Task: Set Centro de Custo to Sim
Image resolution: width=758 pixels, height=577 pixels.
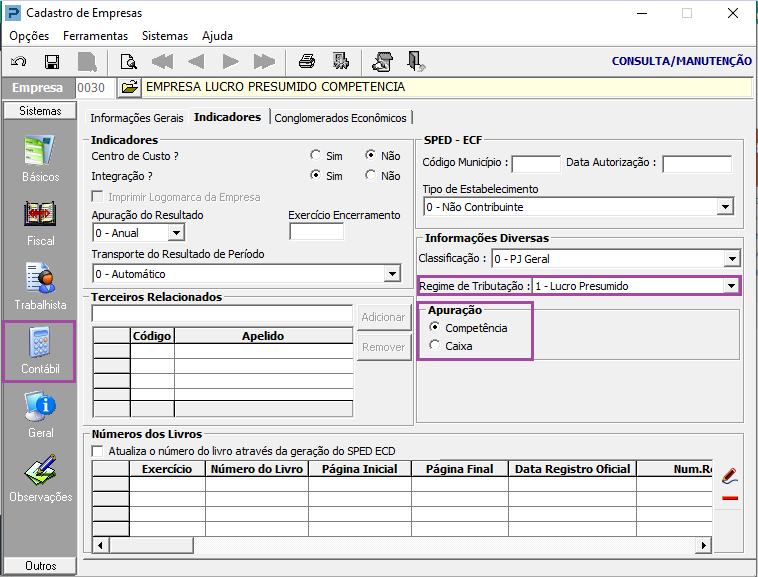Action: click(316, 156)
